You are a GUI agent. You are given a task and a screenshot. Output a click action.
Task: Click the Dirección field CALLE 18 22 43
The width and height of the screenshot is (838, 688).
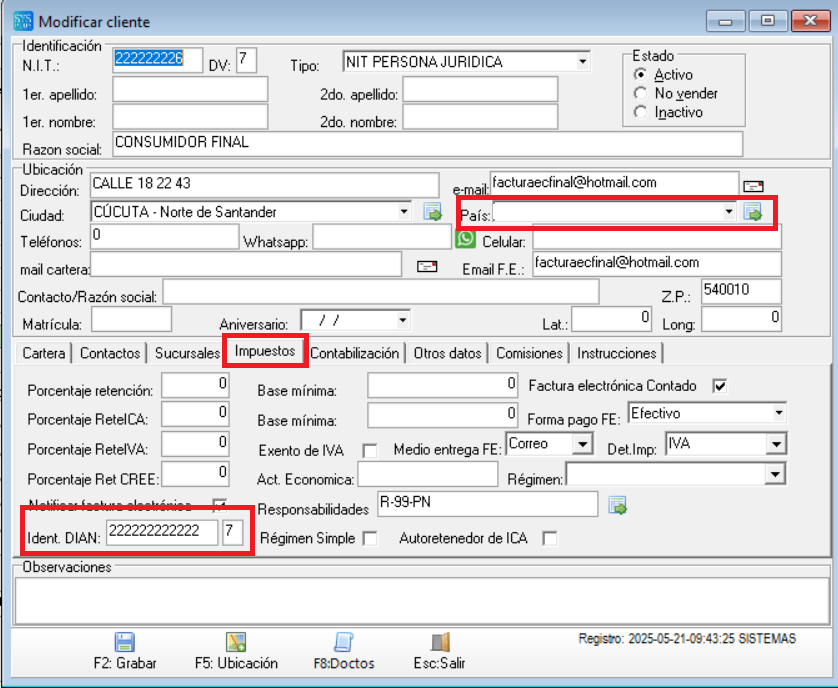coord(265,185)
